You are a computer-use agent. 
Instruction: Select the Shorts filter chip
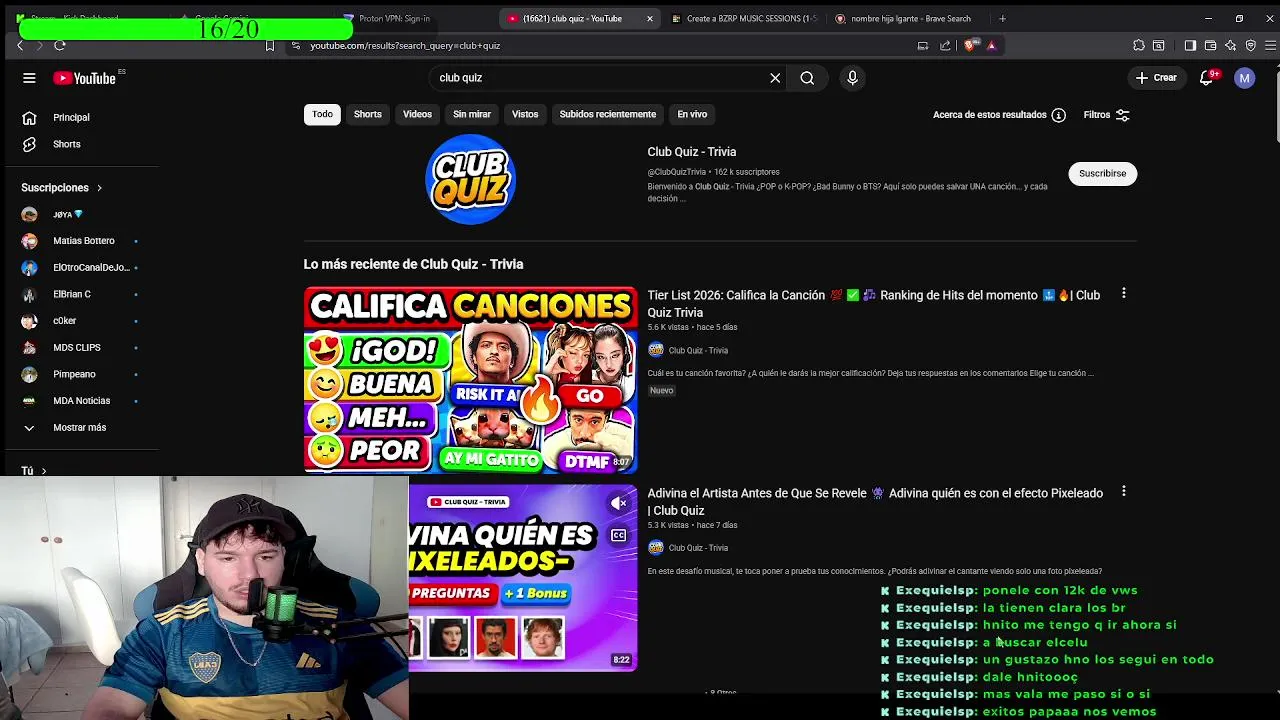(368, 114)
